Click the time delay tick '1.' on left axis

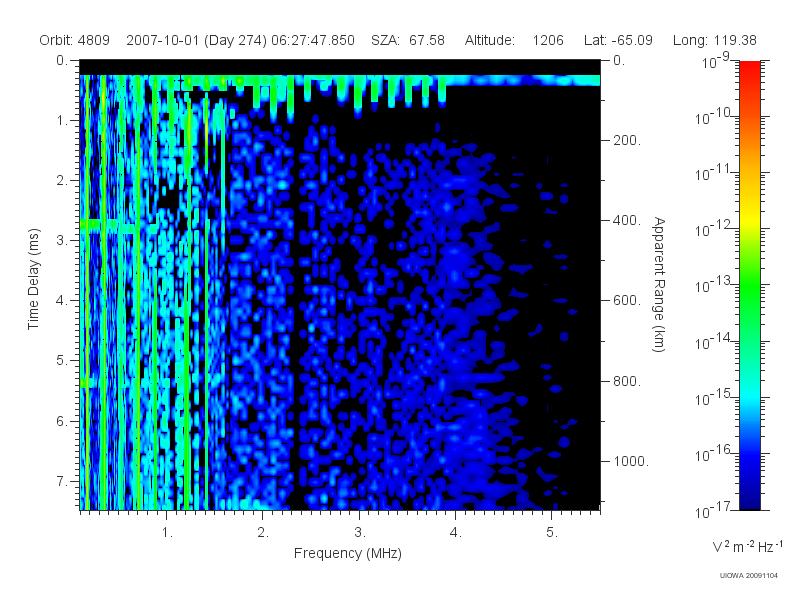[62, 120]
